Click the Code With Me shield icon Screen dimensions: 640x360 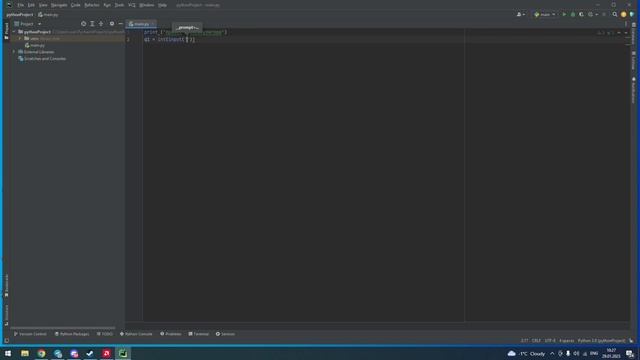tap(632, 14)
